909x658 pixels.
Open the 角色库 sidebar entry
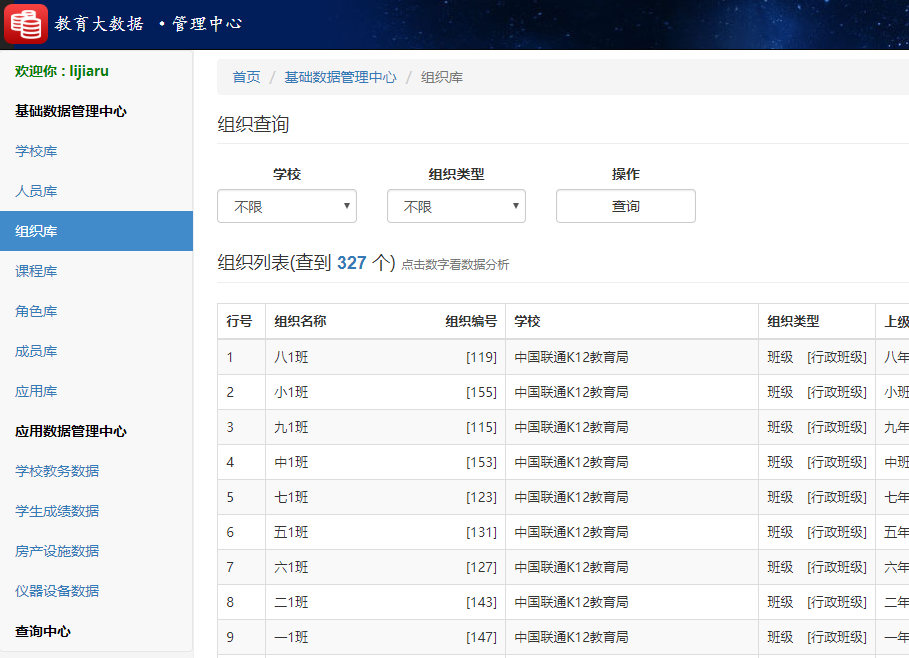[36, 311]
